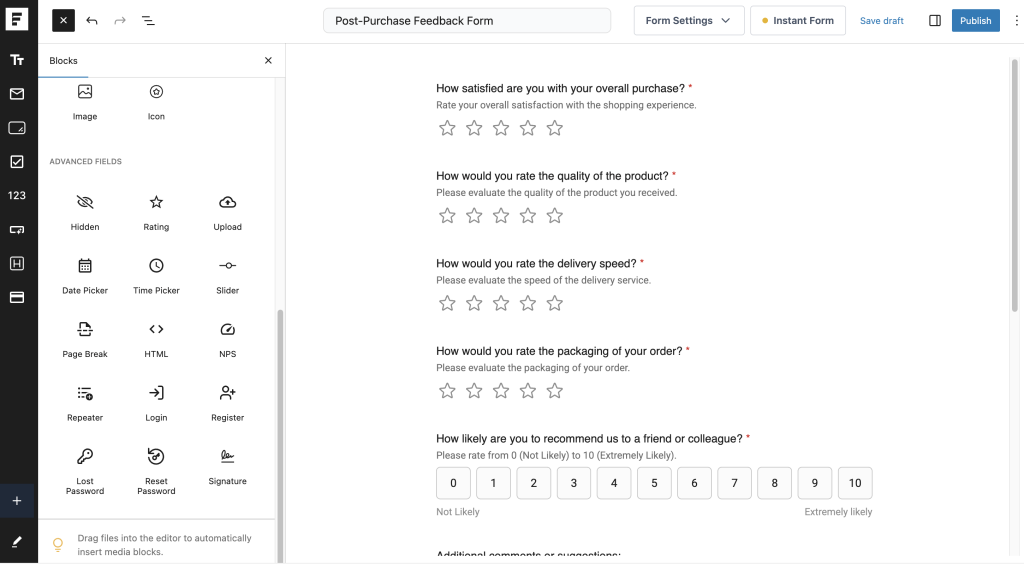The height and width of the screenshot is (565, 1024).
Task: Select the Text field icon in the left sidebar
Action: [x=17, y=60]
